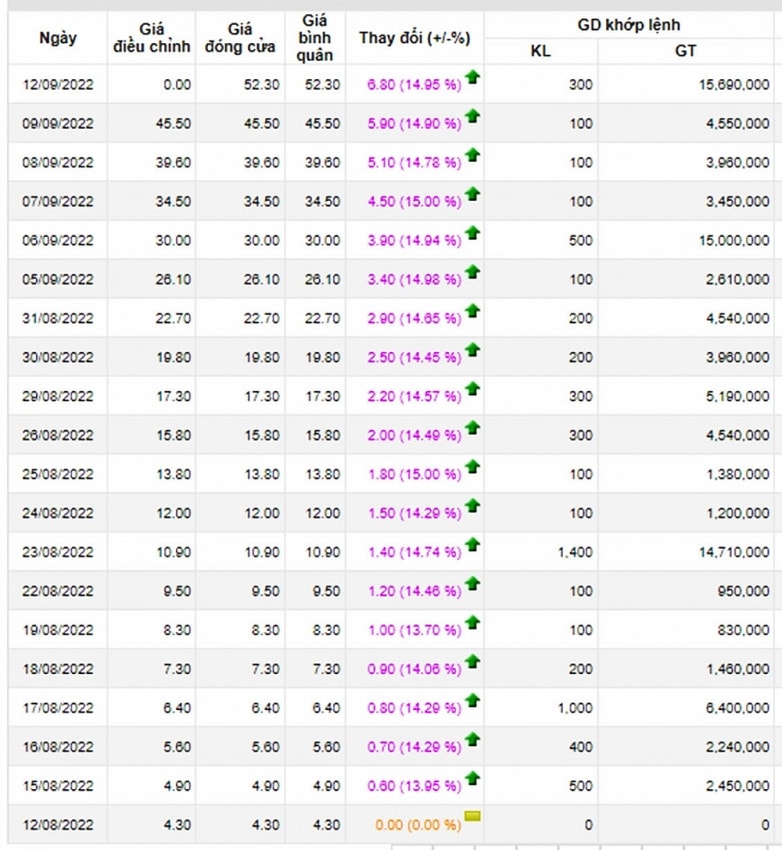The width and height of the screenshot is (782, 850).
Task: Select the GT value 1,460,000
Action: click(737, 669)
